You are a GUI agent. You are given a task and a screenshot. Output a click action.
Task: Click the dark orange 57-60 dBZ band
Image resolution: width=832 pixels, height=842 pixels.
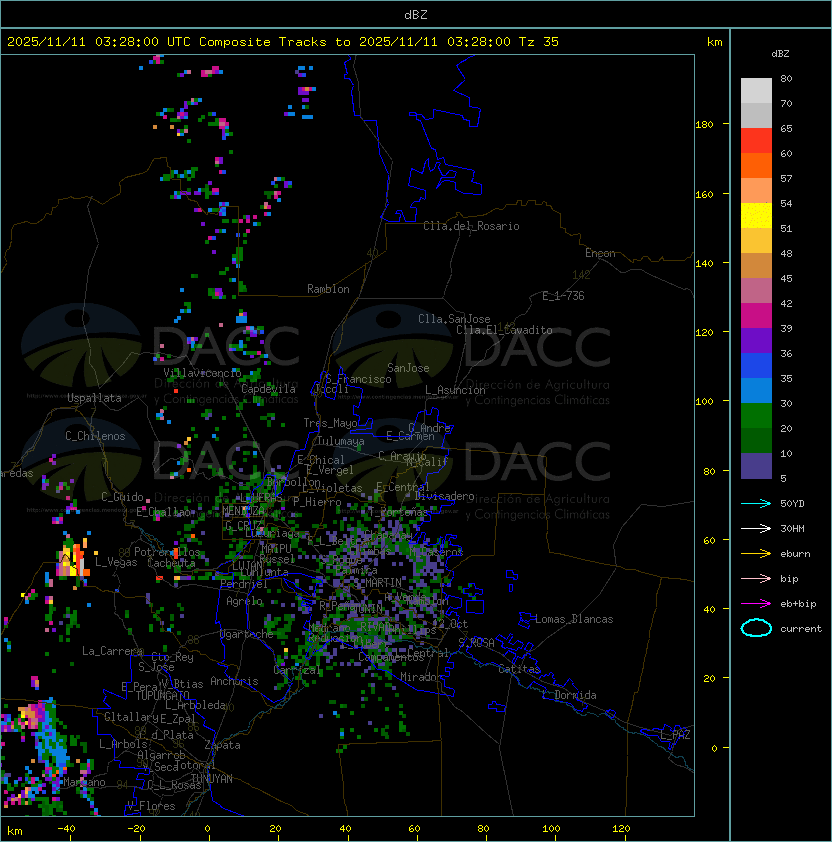point(756,166)
